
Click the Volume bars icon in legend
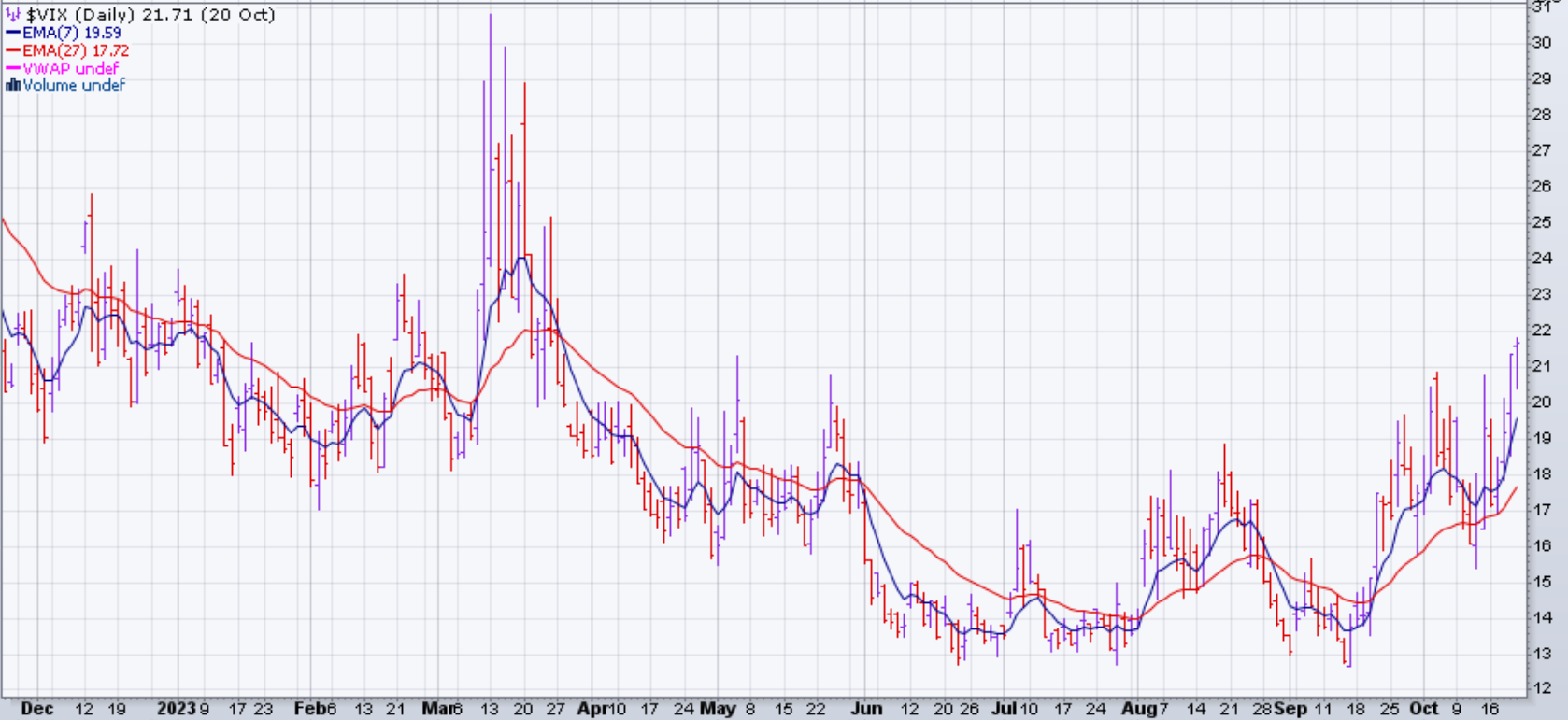point(13,85)
